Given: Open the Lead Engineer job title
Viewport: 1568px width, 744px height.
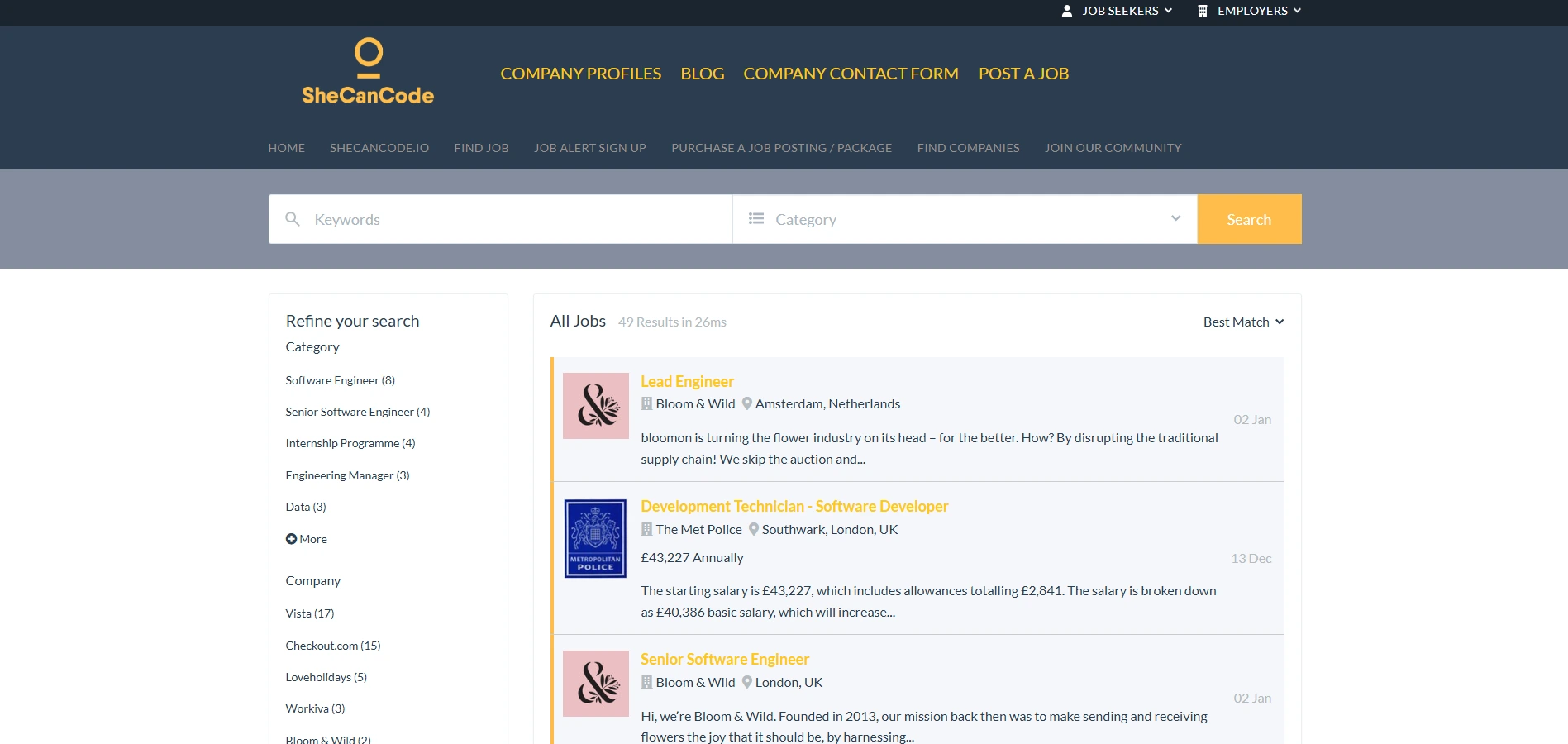Looking at the screenshot, I should coord(687,381).
